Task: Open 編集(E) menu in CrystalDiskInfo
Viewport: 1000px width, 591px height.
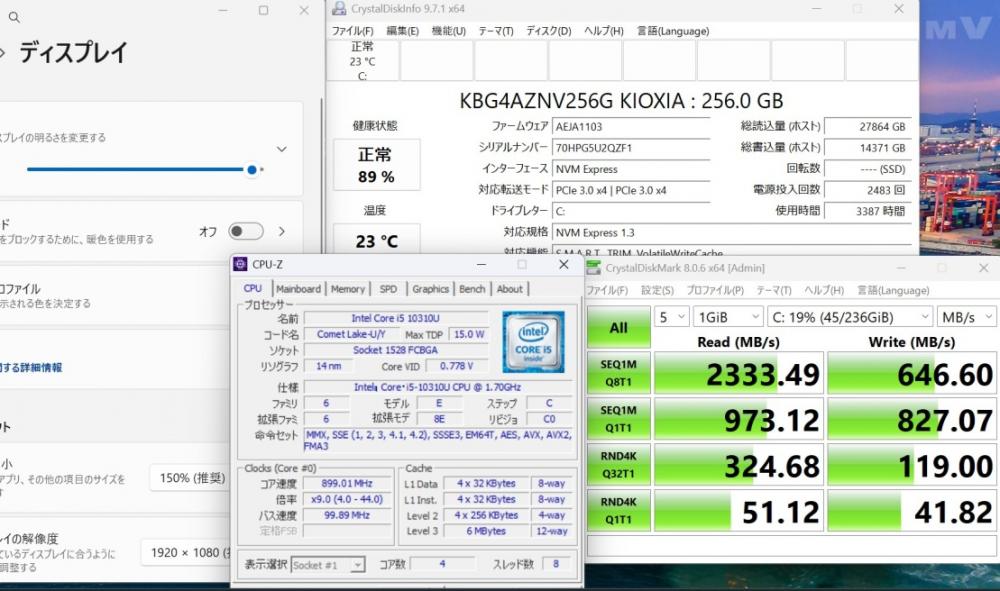Action: (x=402, y=31)
